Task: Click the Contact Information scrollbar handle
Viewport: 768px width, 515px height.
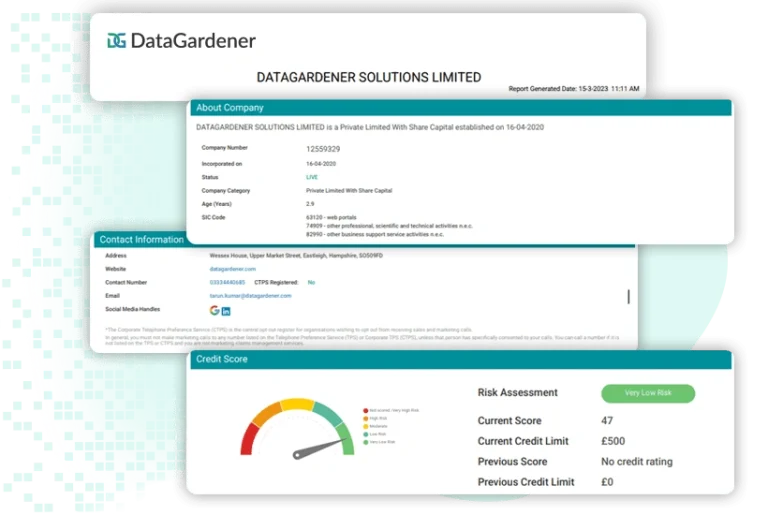Action: [628, 296]
